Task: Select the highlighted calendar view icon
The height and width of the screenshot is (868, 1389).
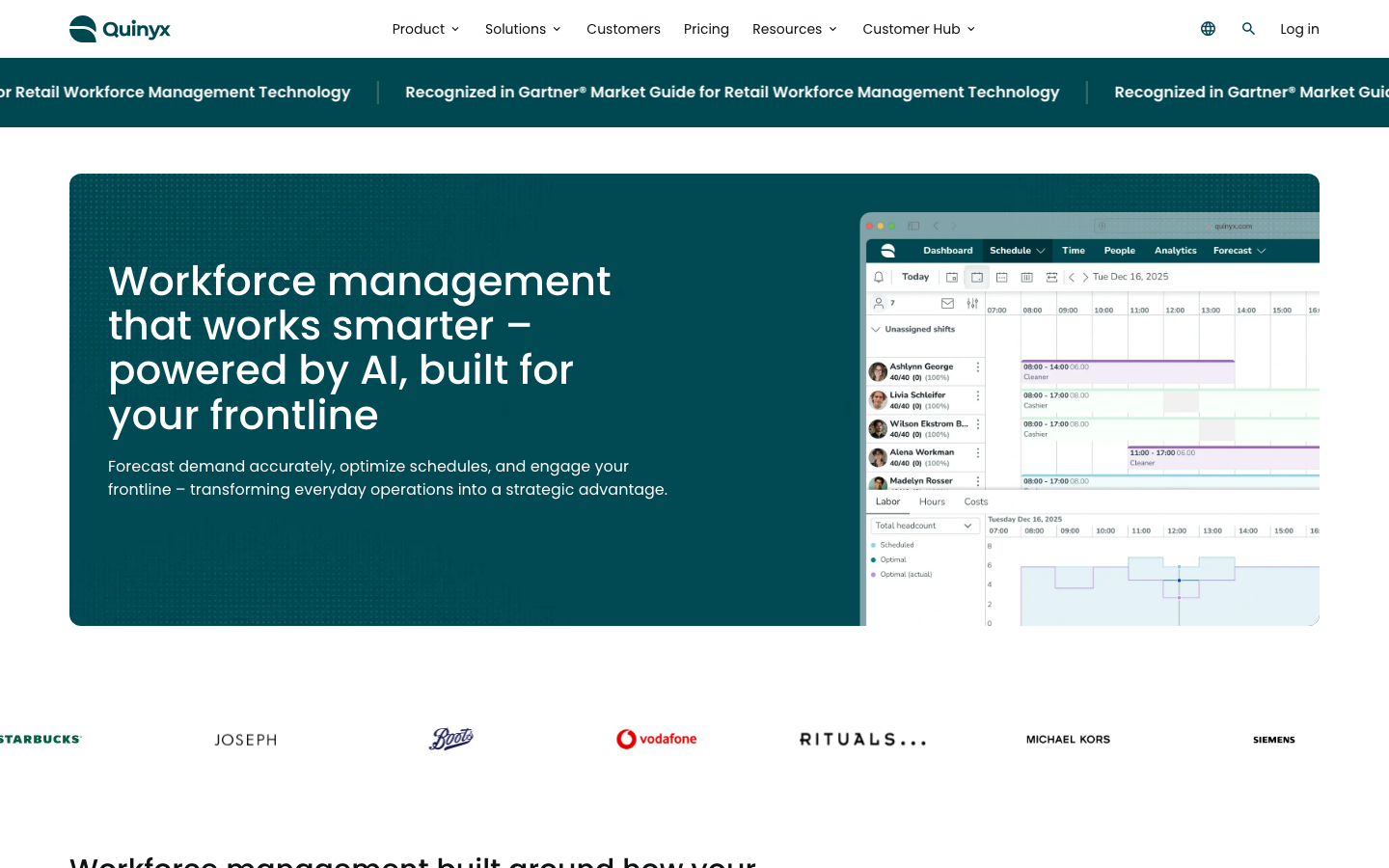Action: click(x=977, y=277)
